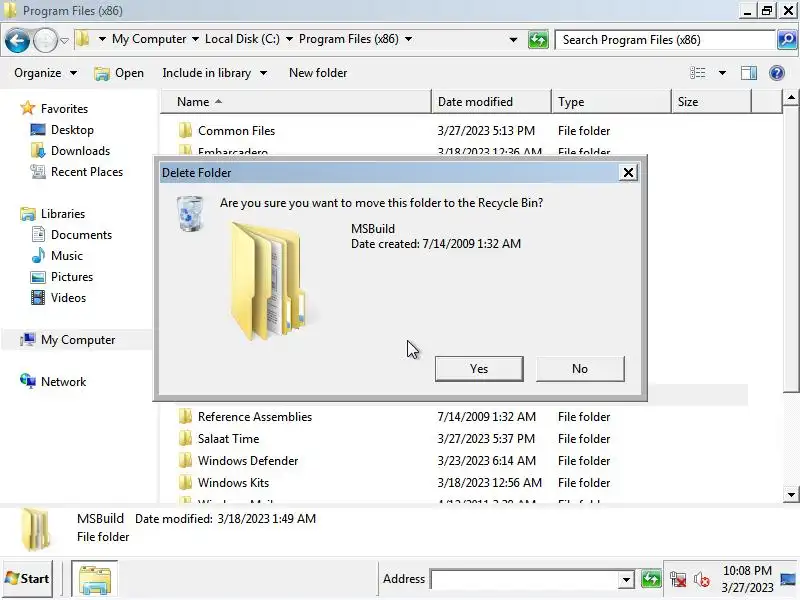Toggle the preview pane icon
800x600 pixels.
click(x=748, y=73)
